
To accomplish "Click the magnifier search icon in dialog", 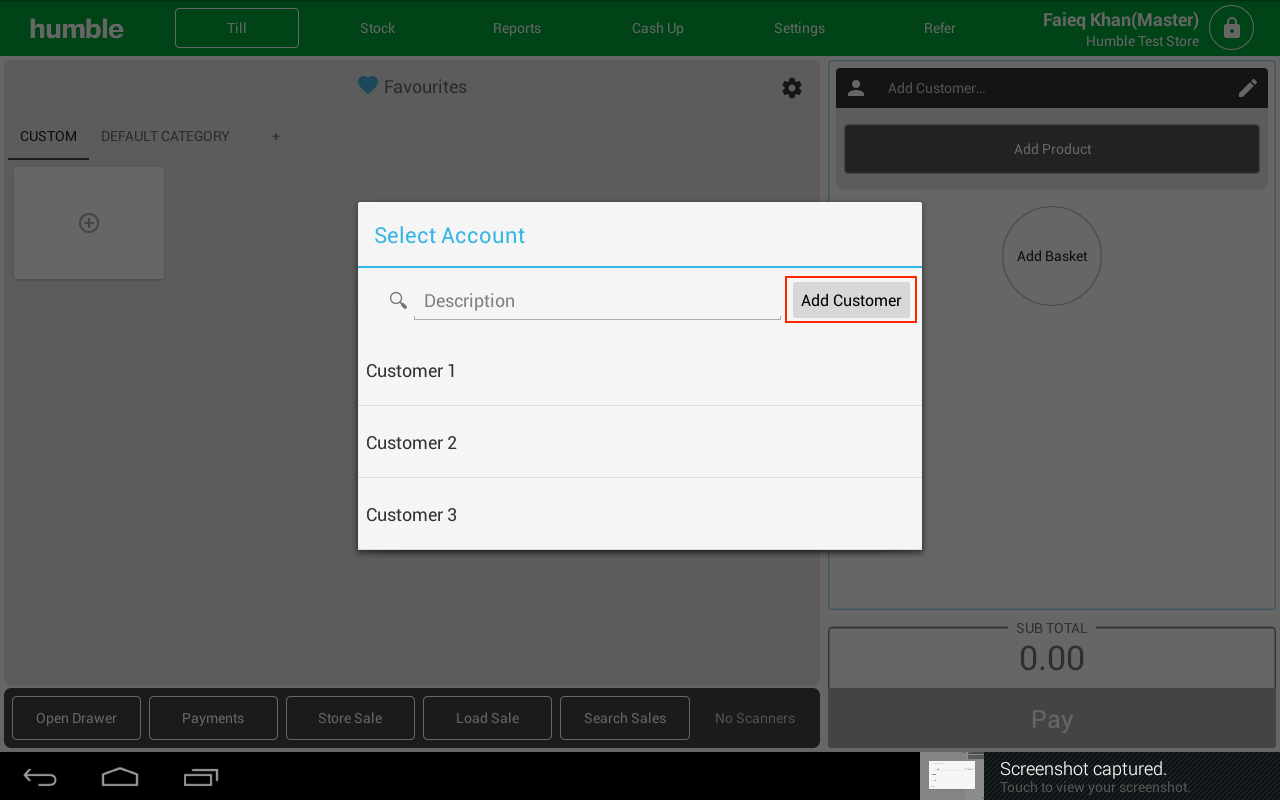I will click(x=398, y=300).
